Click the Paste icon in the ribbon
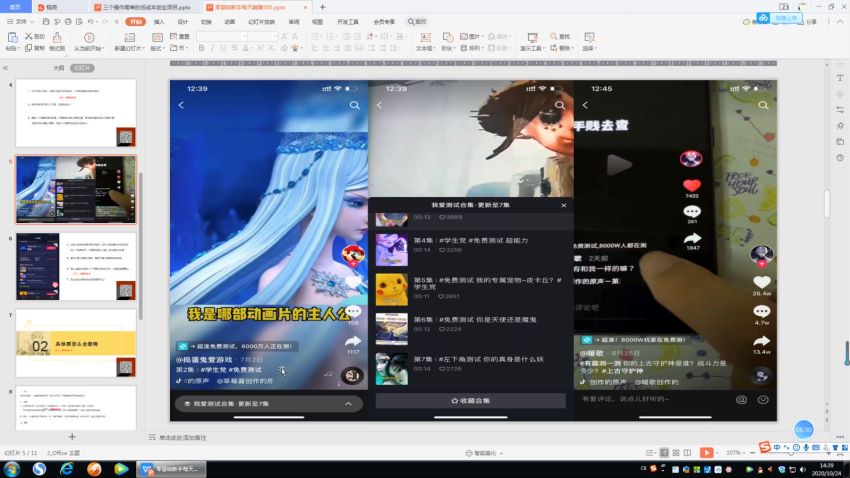This screenshot has height=478, width=850. [x=12, y=37]
